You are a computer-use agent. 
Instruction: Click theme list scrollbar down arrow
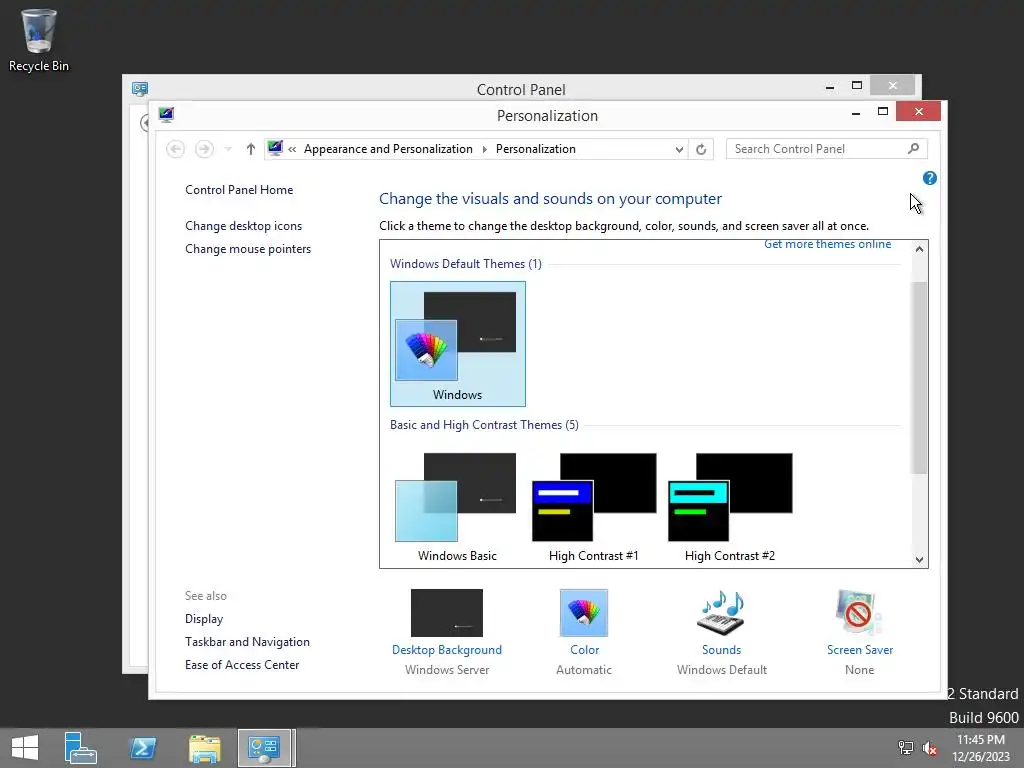tap(920, 560)
